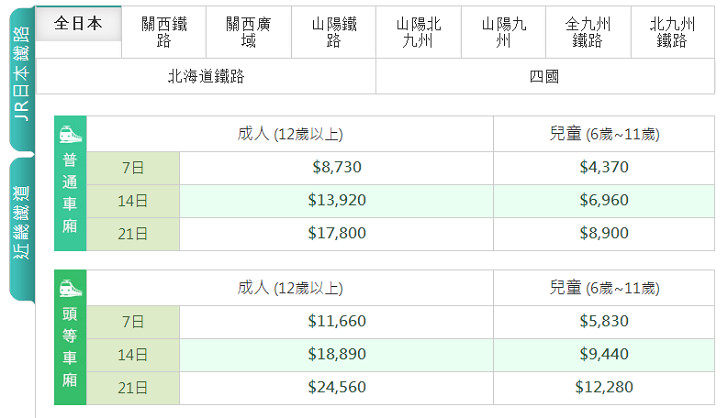The width and height of the screenshot is (728, 418).
Task: Click the 7日 row under 普通車廂
Action: [133, 168]
